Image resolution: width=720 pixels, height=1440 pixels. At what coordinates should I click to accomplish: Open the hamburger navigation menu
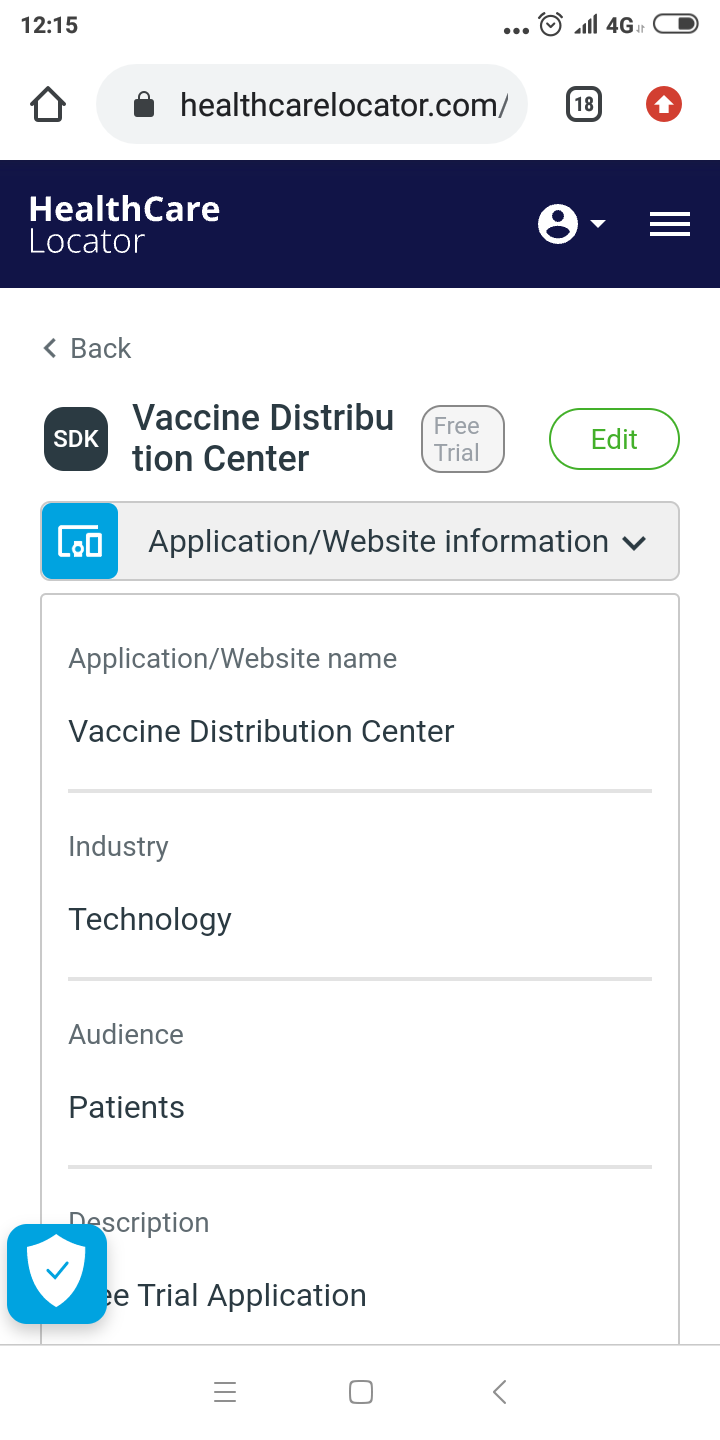[670, 224]
